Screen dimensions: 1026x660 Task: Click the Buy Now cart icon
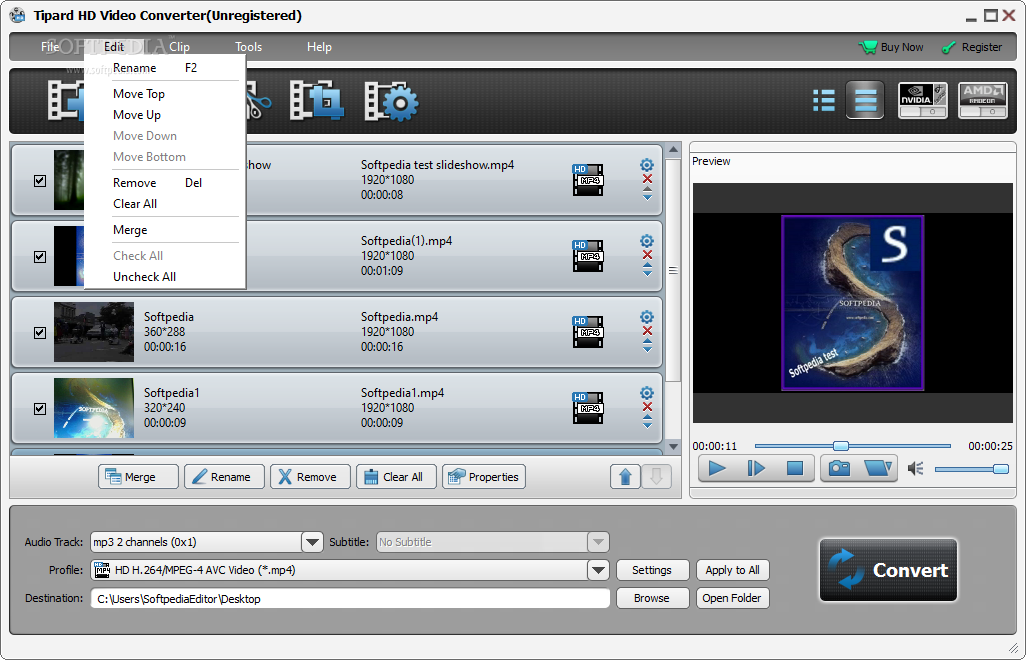click(x=868, y=47)
